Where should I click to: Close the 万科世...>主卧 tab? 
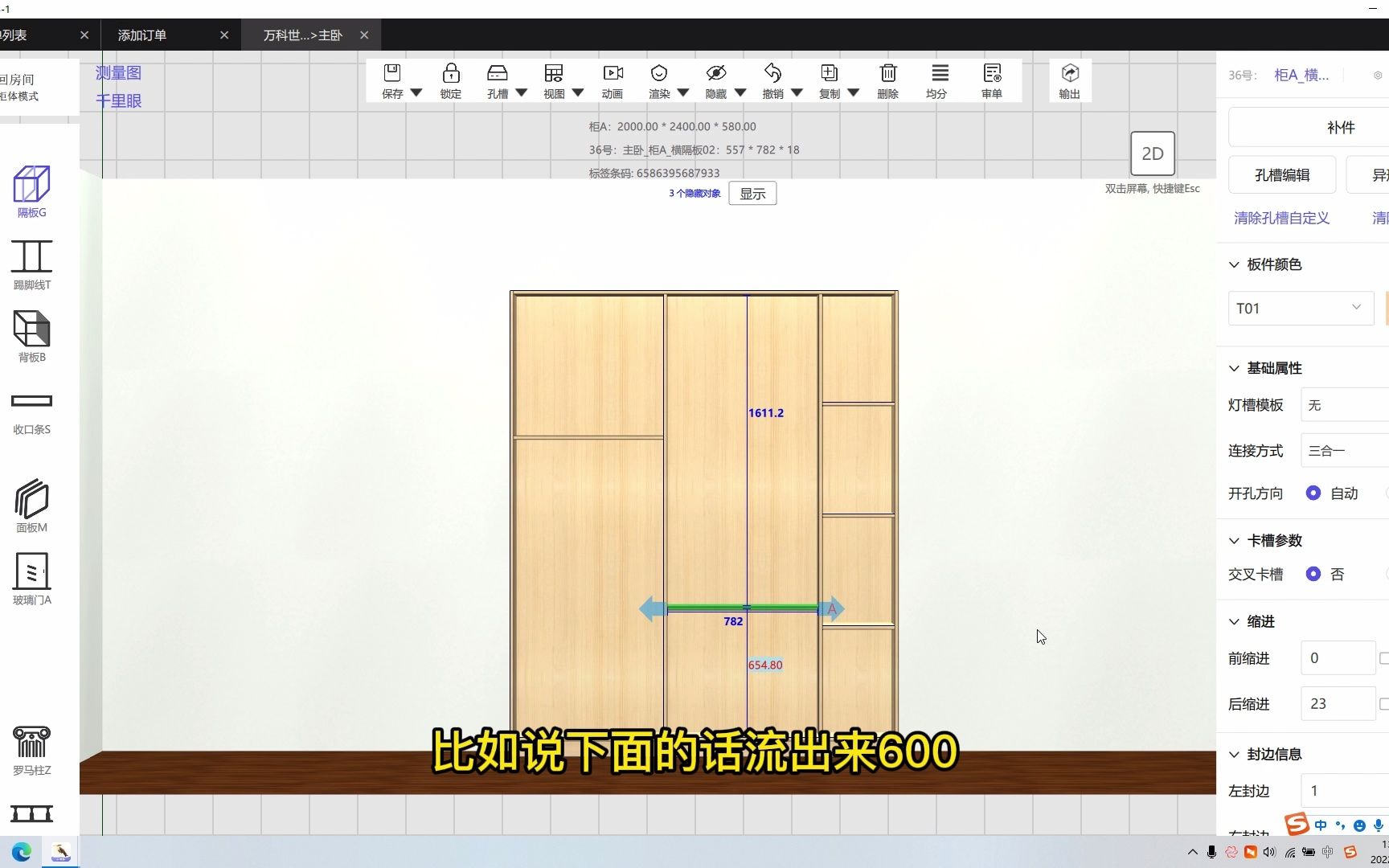pos(364,35)
